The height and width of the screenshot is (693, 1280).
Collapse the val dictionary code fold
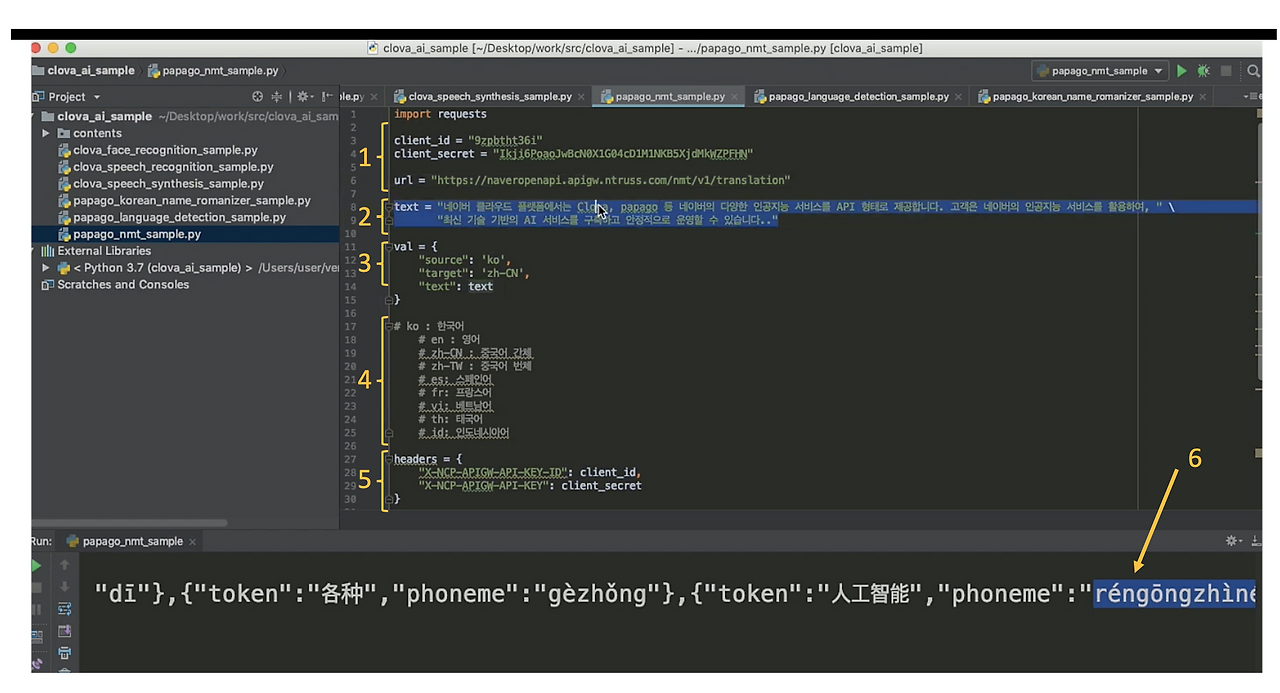[389, 245]
